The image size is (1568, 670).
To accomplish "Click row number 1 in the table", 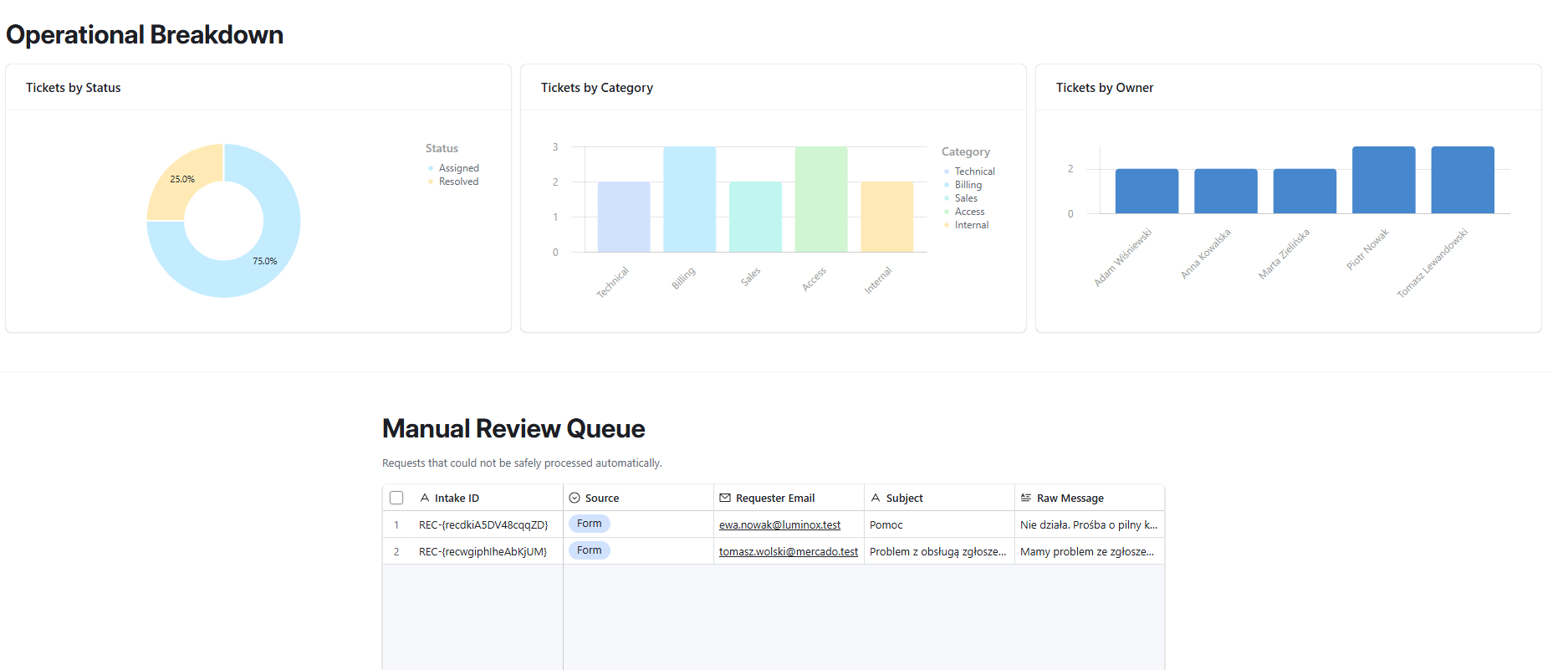I will point(396,525).
